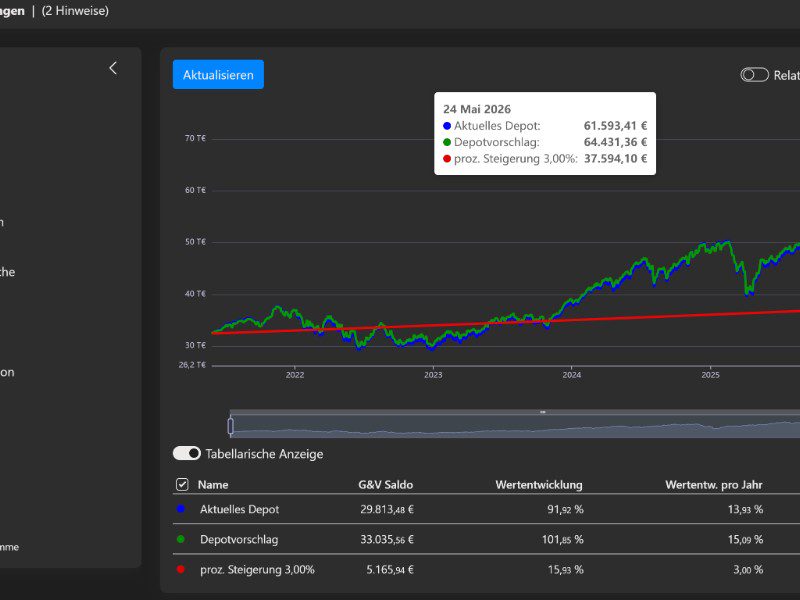Click the 15,93 % Wertentwicklung cell
Screen dimensions: 800x600
point(565,569)
